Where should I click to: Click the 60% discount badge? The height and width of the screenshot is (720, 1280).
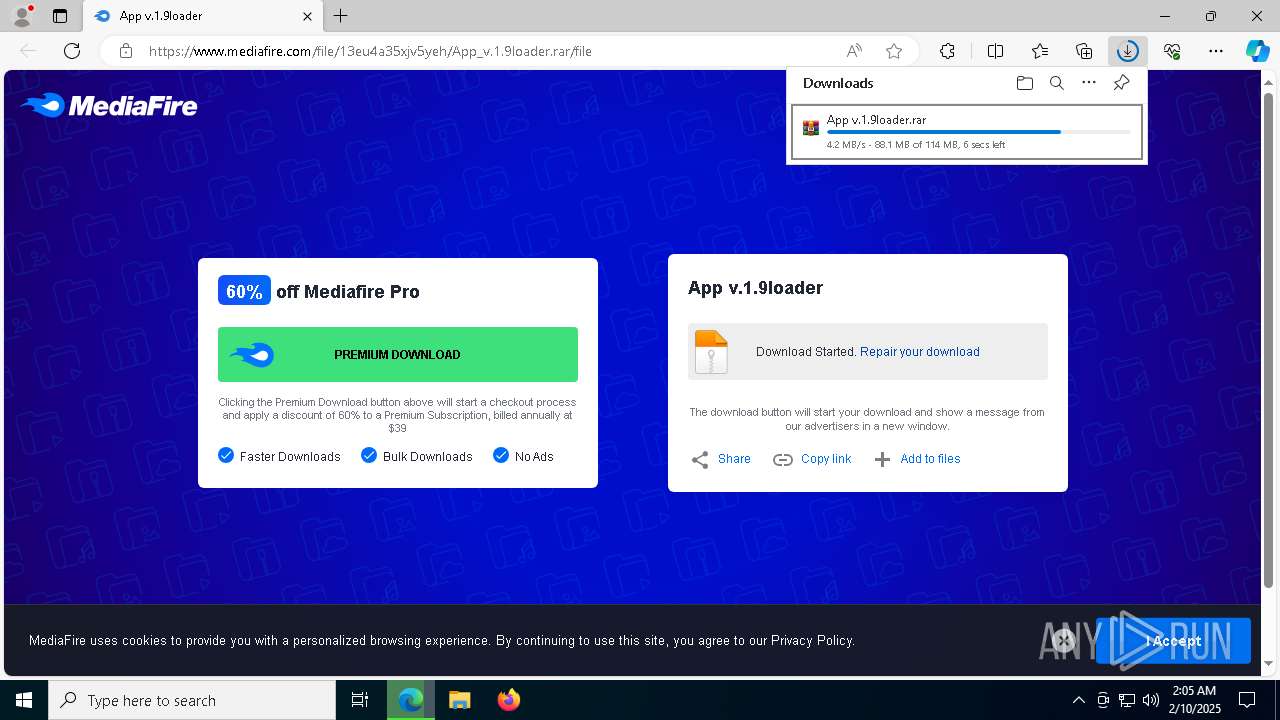pos(244,291)
